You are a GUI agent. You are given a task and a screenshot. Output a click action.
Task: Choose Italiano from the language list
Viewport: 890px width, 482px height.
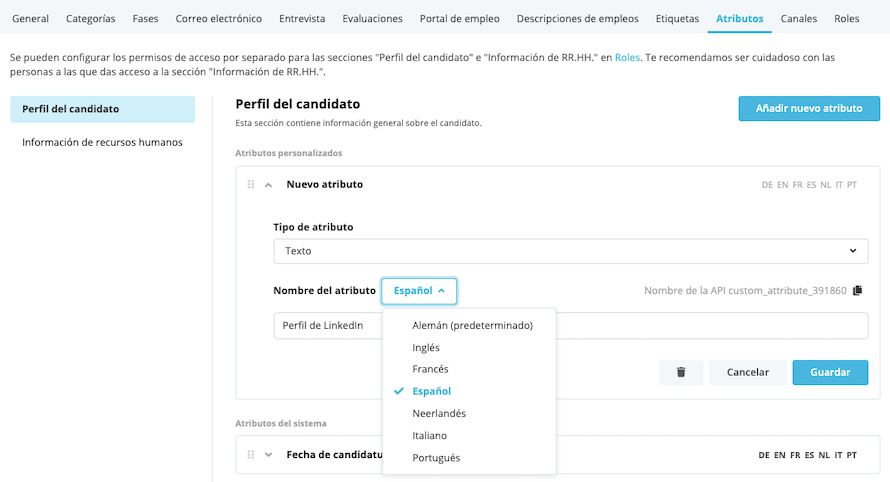tap(429, 435)
